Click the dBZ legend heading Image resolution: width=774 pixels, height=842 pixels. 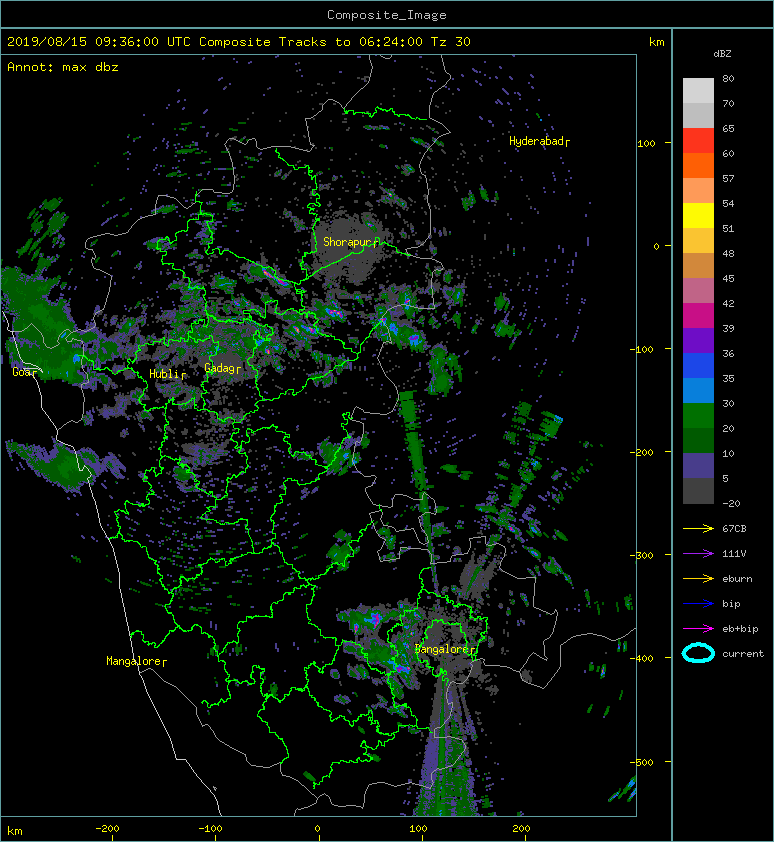tap(722, 54)
